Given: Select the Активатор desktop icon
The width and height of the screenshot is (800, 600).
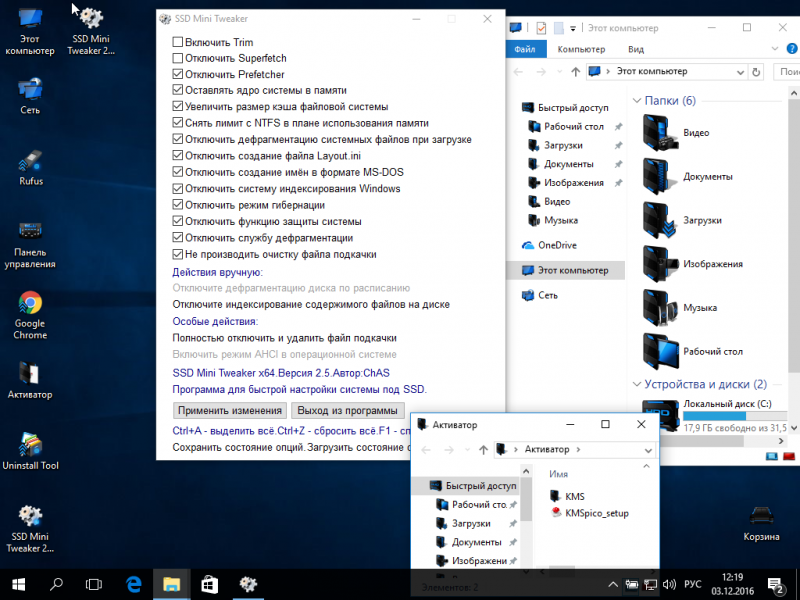Looking at the screenshot, I should 30,380.
